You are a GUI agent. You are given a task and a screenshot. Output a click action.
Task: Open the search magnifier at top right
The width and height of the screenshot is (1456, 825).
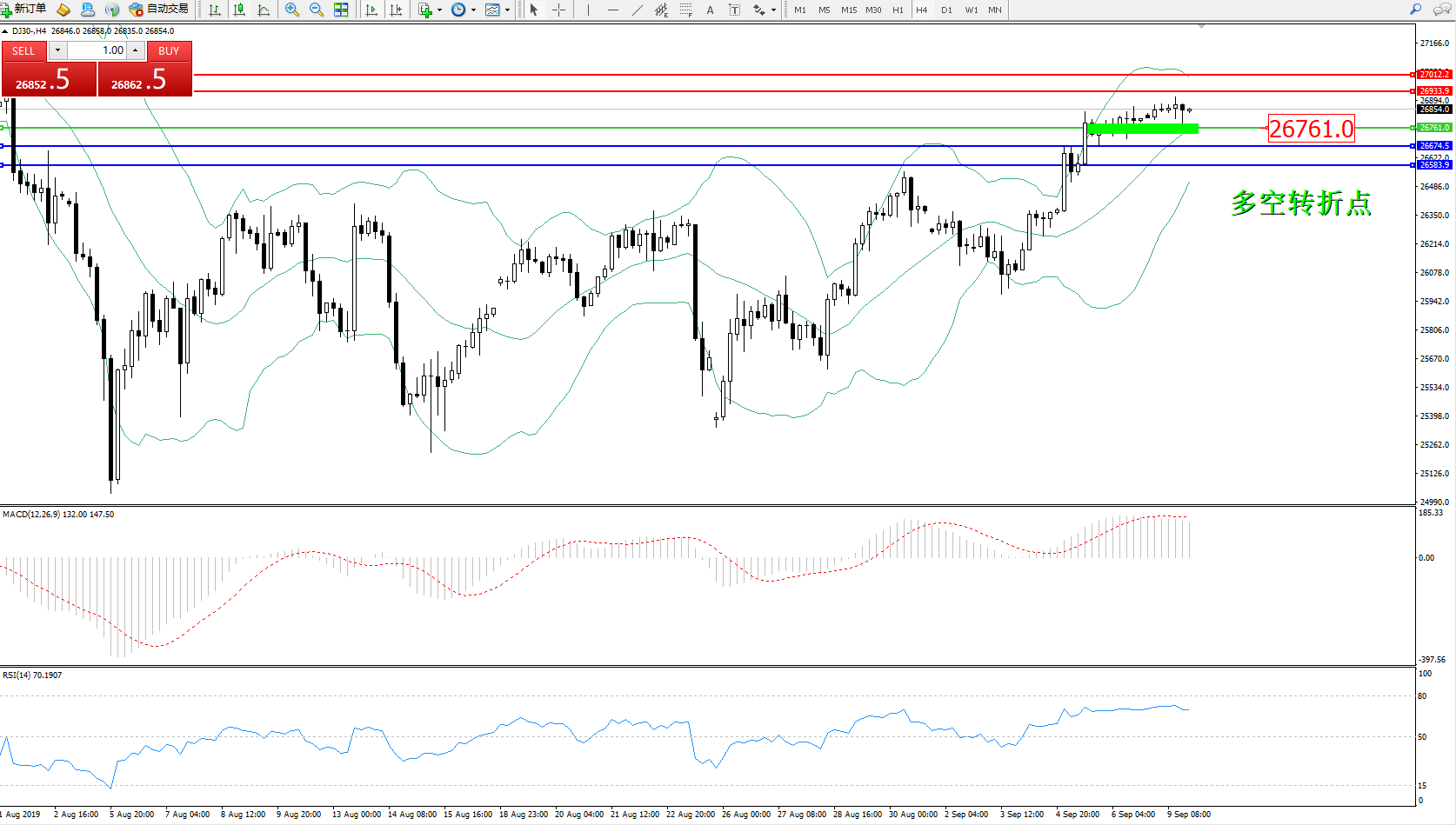click(x=1416, y=10)
